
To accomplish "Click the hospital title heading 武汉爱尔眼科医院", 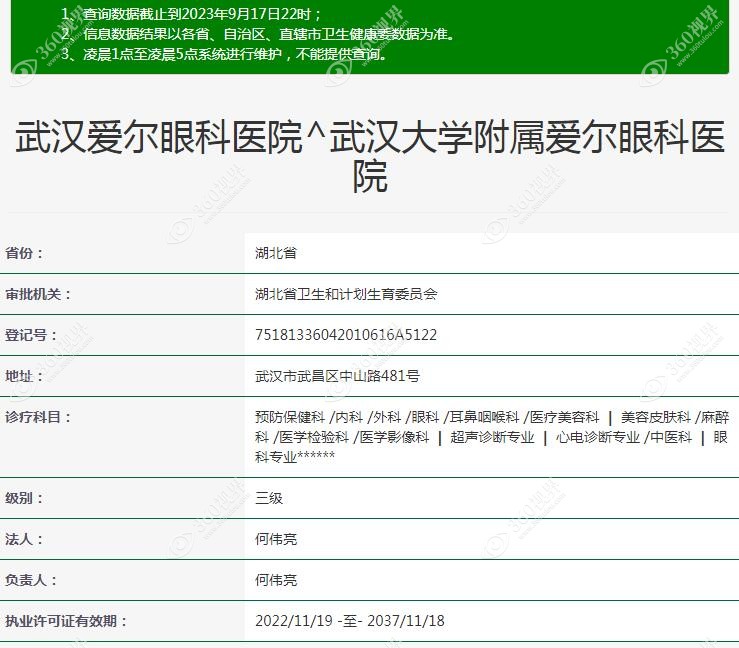I will click(370, 156).
